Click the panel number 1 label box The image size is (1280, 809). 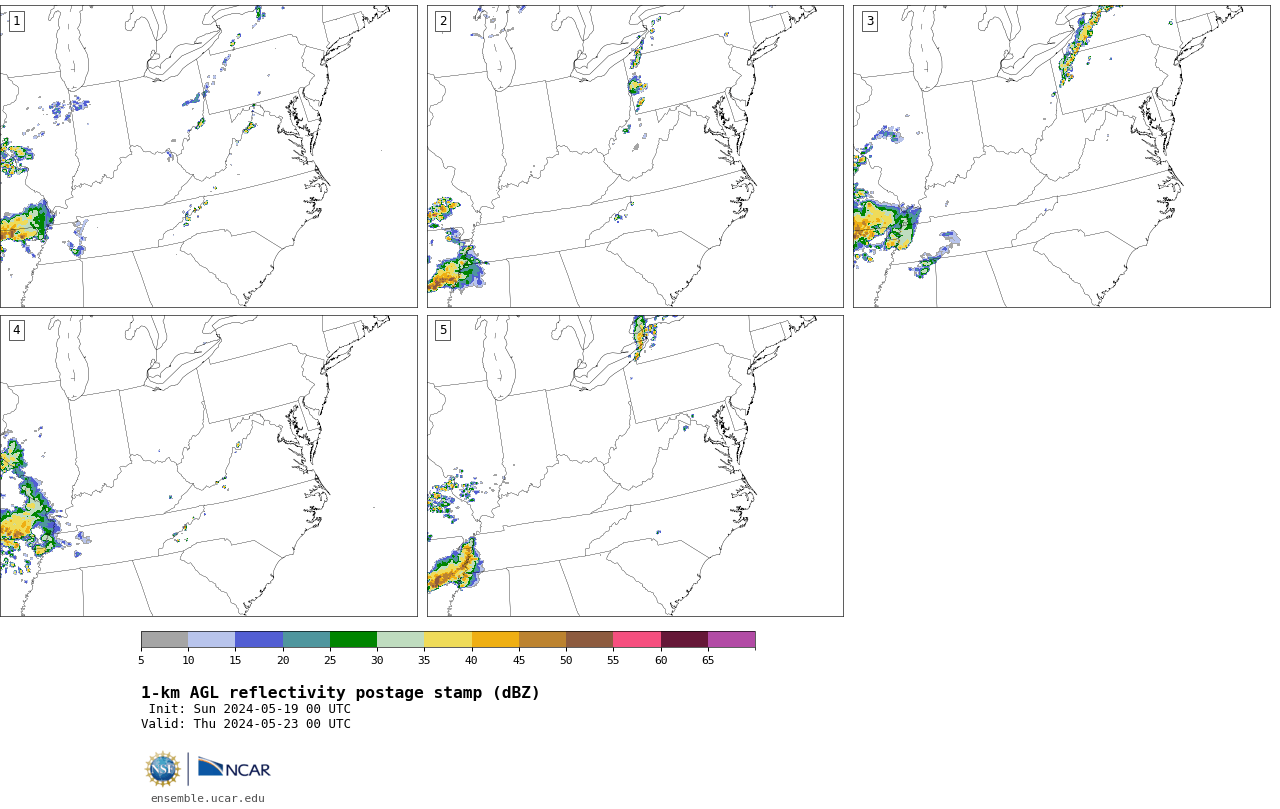click(x=16, y=21)
